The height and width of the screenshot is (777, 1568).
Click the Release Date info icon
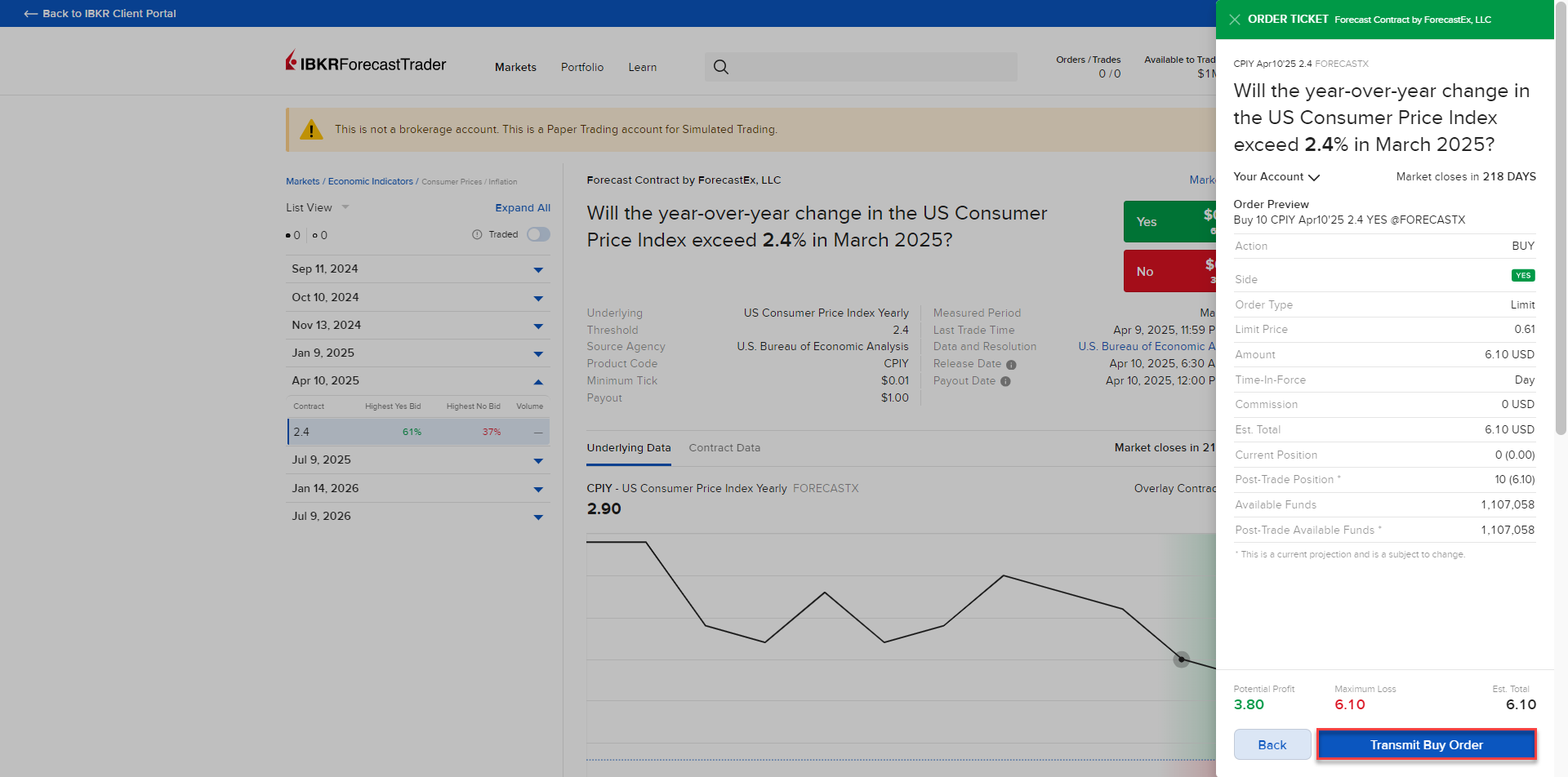coord(1011,365)
